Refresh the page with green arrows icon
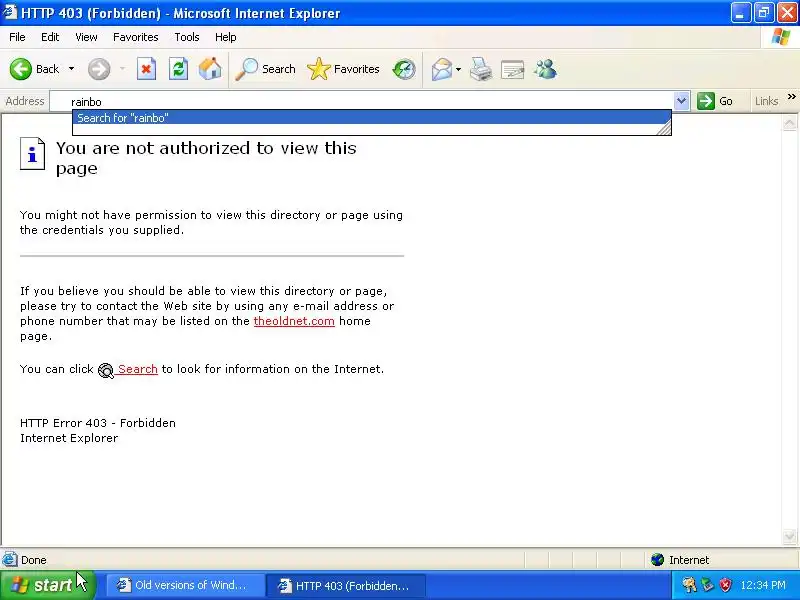Viewport: 800px width, 600px height. click(x=178, y=69)
